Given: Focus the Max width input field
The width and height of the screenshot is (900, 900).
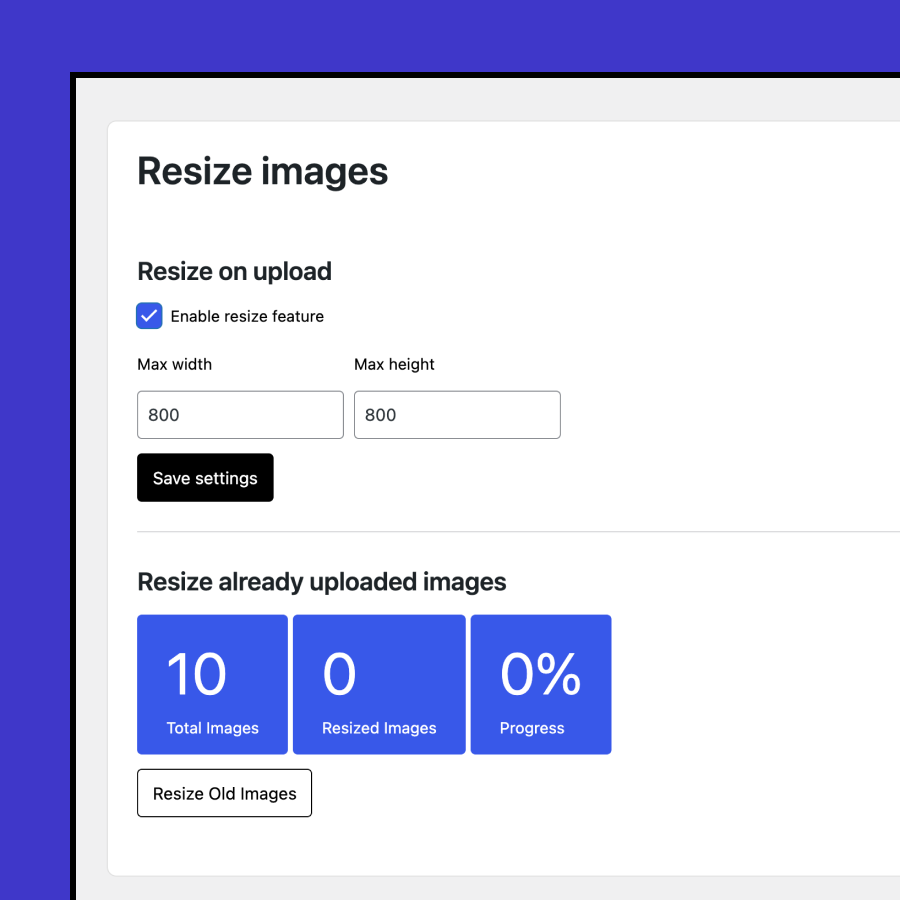Looking at the screenshot, I should click(240, 415).
